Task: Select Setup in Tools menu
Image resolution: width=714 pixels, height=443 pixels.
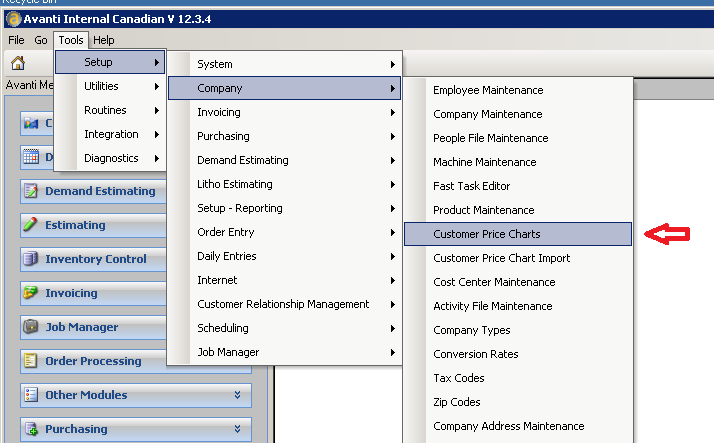Action: point(110,62)
